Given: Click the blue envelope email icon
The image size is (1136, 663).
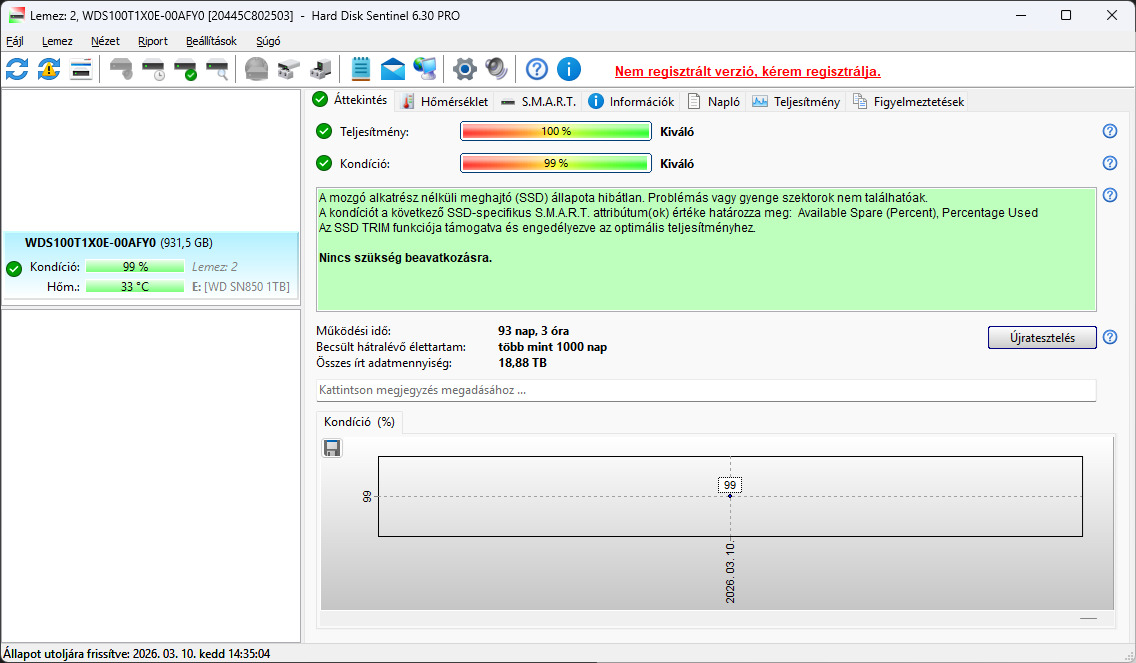Looking at the screenshot, I should click(393, 70).
